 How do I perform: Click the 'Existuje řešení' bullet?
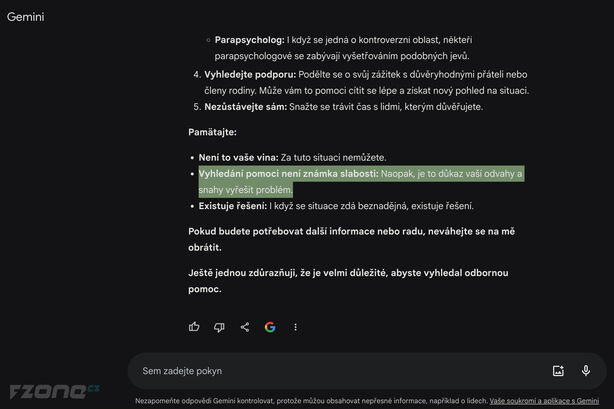click(x=232, y=206)
